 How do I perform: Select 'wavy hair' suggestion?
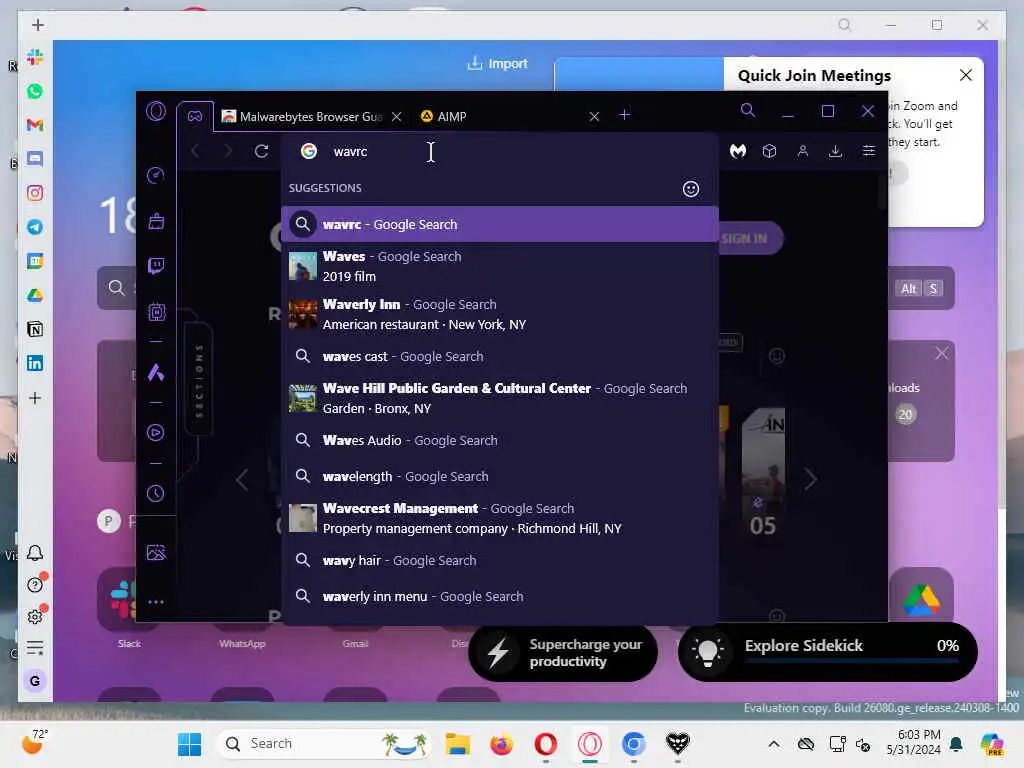click(500, 560)
